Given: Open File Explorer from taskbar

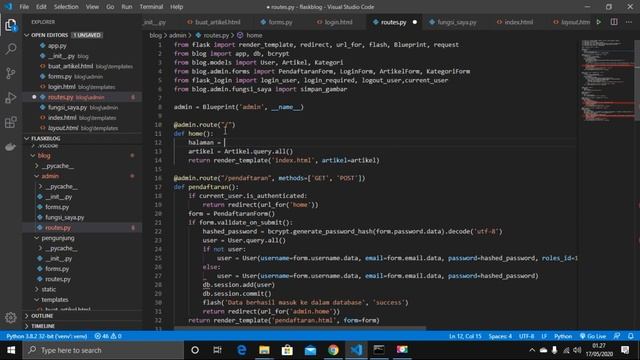Looking at the screenshot, I should coord(264,350).
